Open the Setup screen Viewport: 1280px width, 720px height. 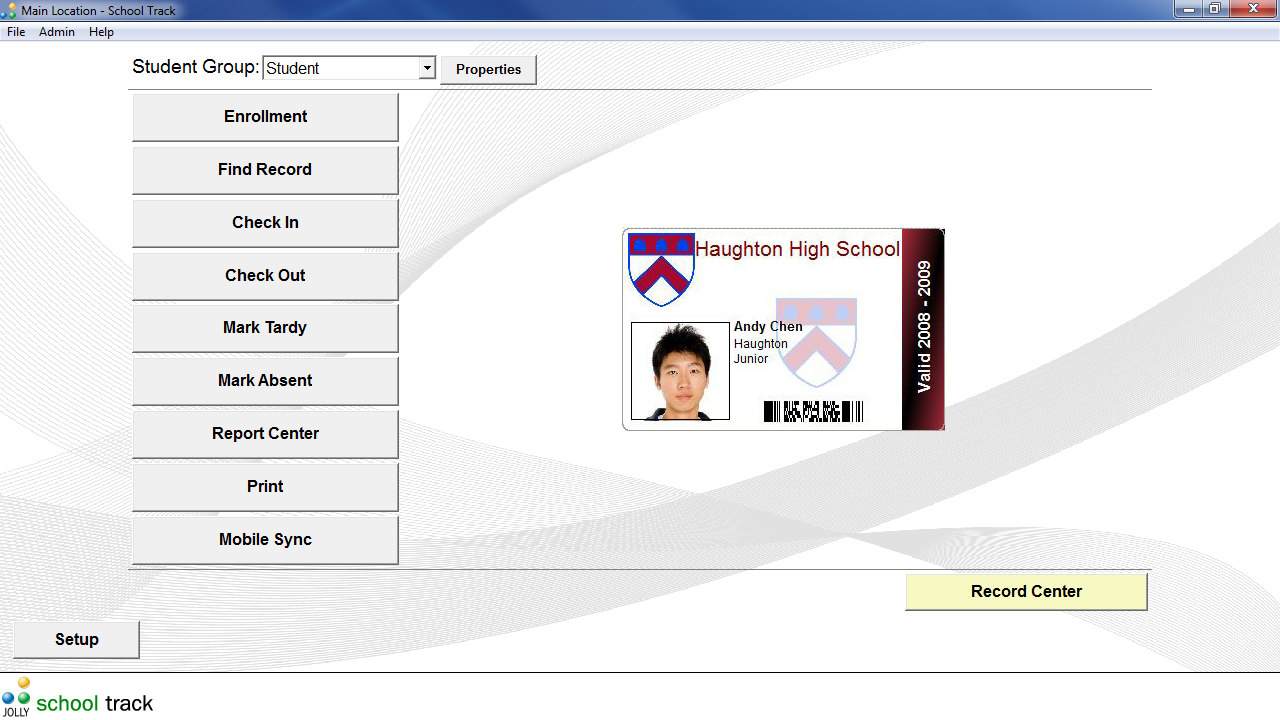tap(76, 640)
